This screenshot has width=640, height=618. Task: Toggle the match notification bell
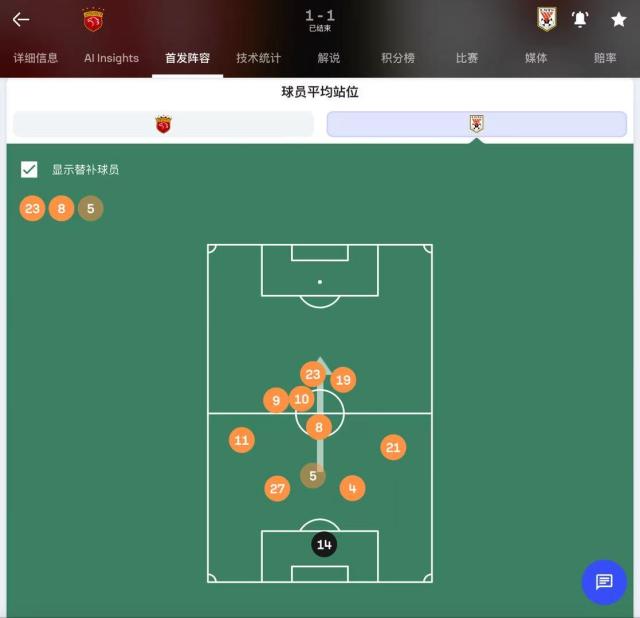click(x=580, y=19)
